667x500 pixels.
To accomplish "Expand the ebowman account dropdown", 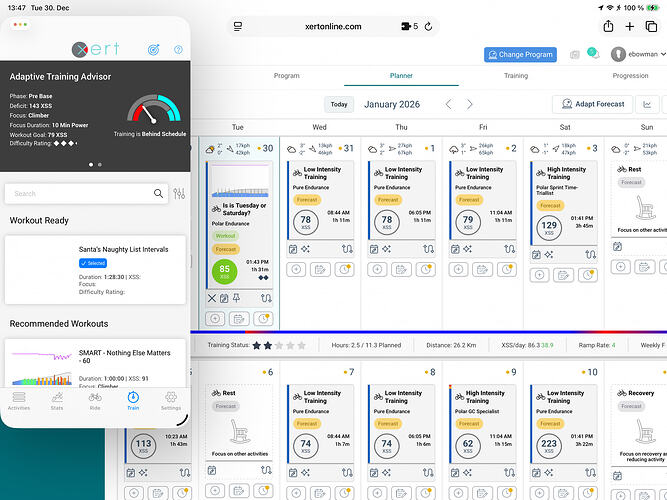I will pyautogui.click(x=640, y=55).
